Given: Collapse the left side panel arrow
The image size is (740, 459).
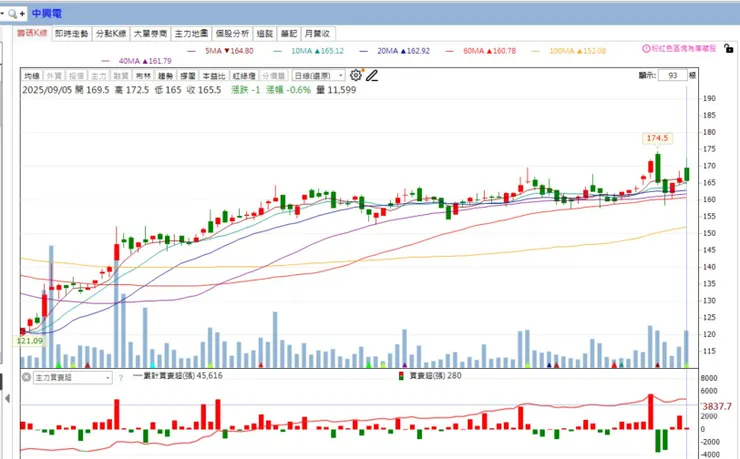Looking at the screenshot, I should [7, 399].
